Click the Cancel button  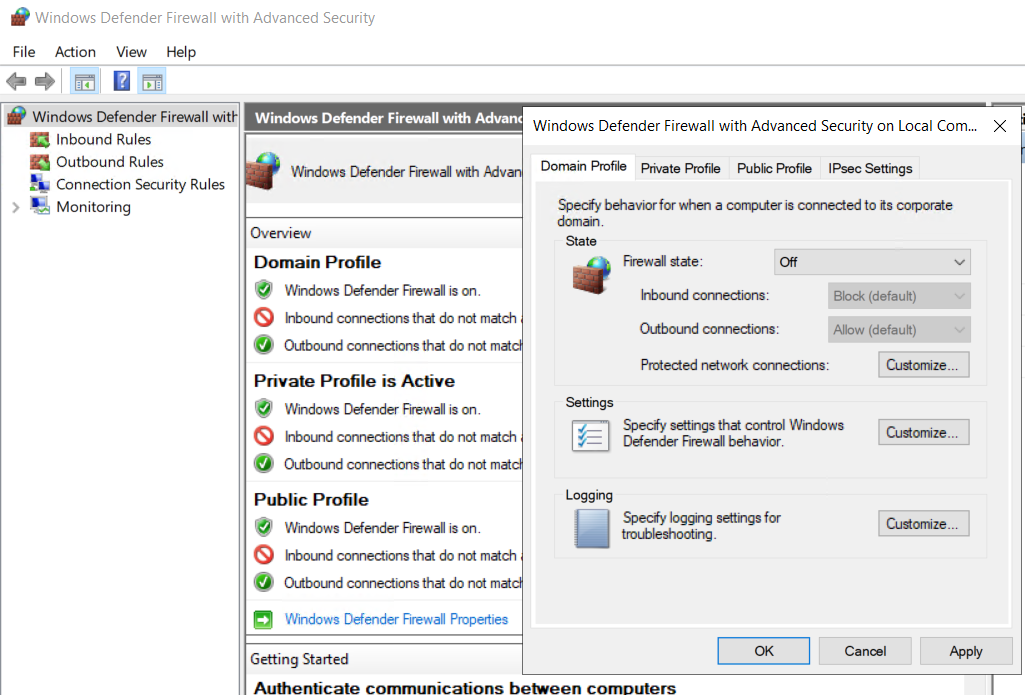tap(865, 651)
